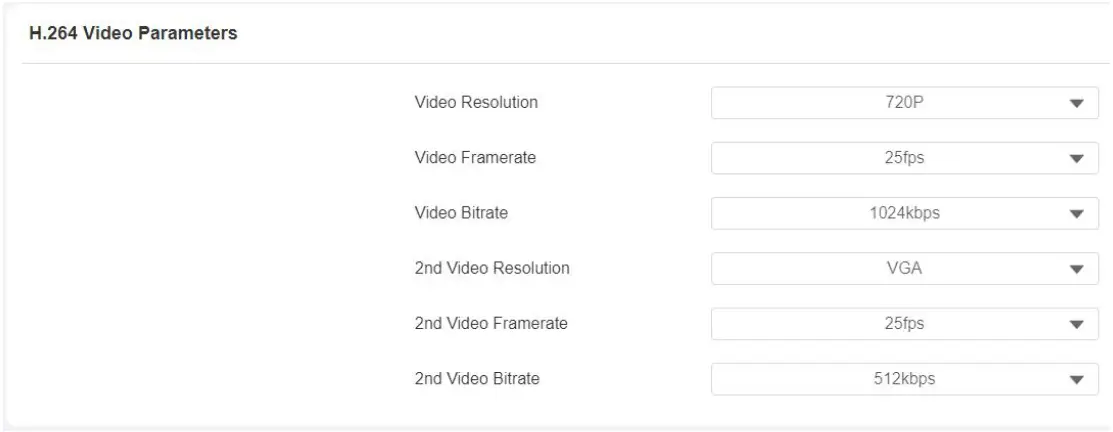Open the dropdown showing 720P

pos(903,103)
